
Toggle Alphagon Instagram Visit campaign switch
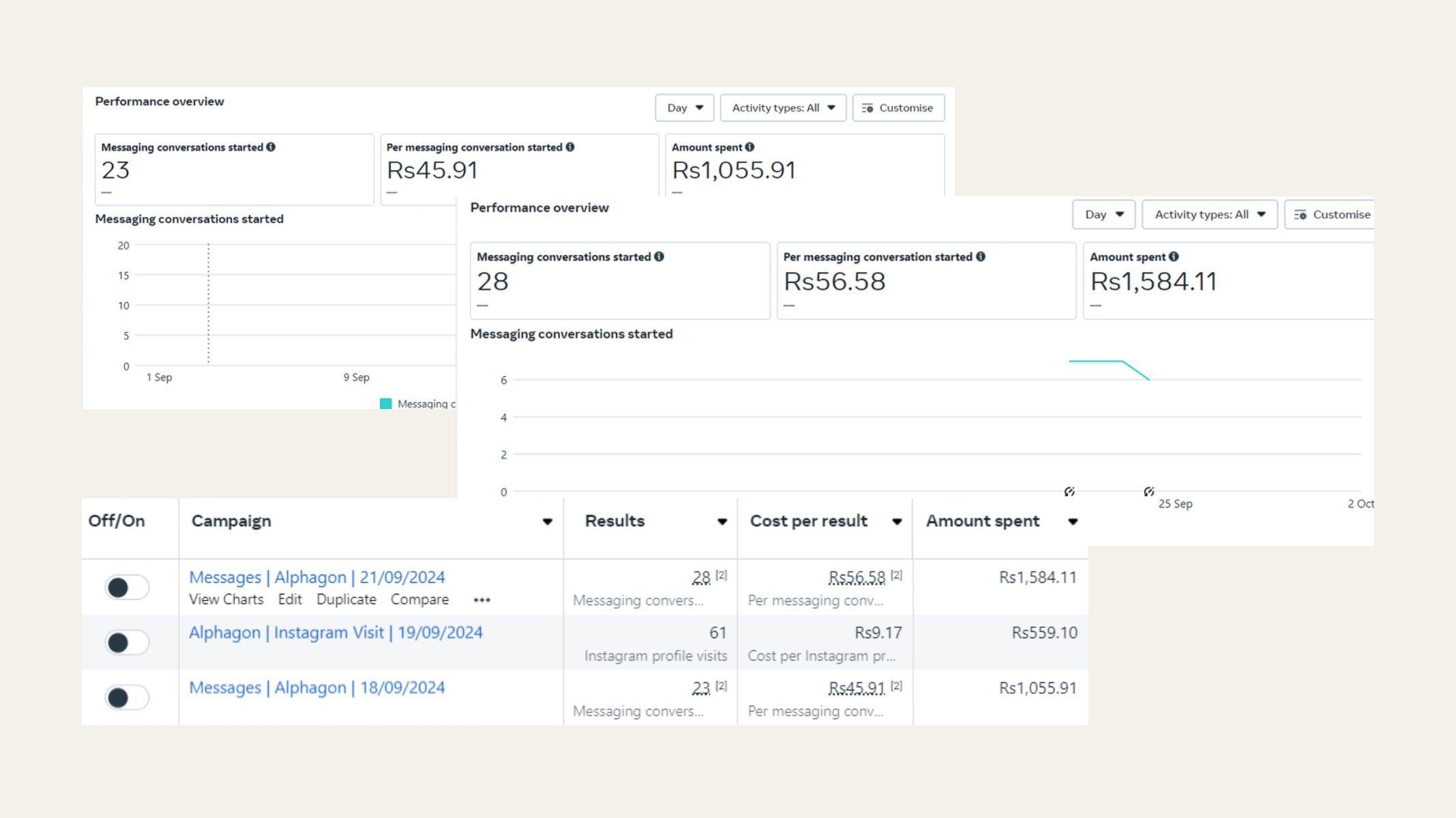(127, 643)
